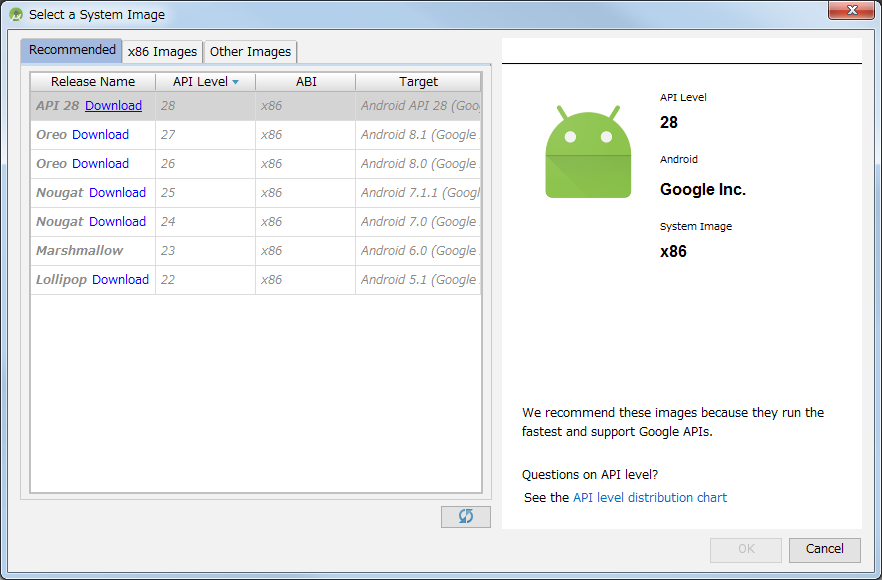Click the 'Android 7.1.1' target cell
Viewport: 882px width, 580px height.
point(418,193)
